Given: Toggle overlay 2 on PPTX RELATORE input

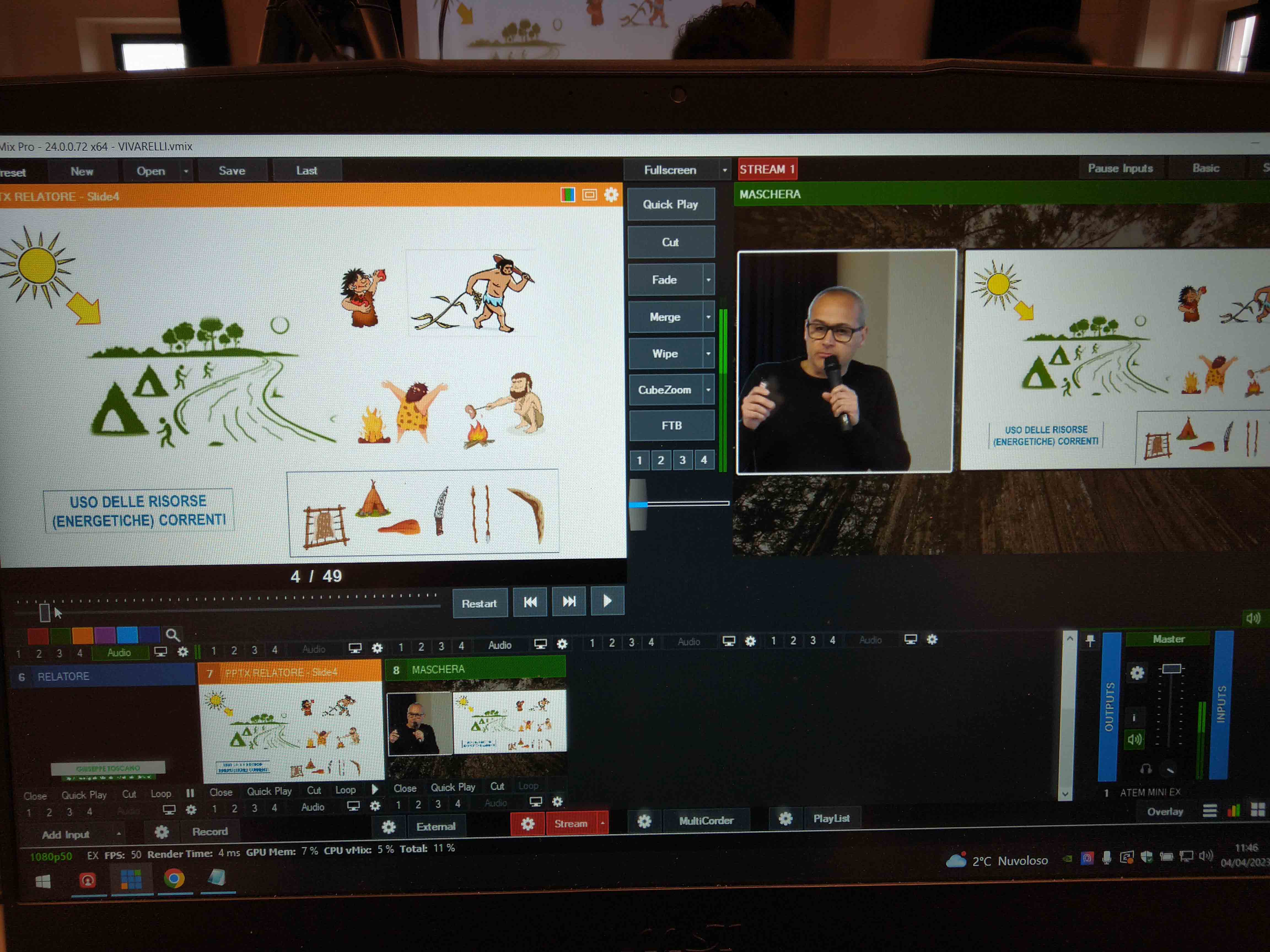Looking at the screenshot, I should 234,808.
